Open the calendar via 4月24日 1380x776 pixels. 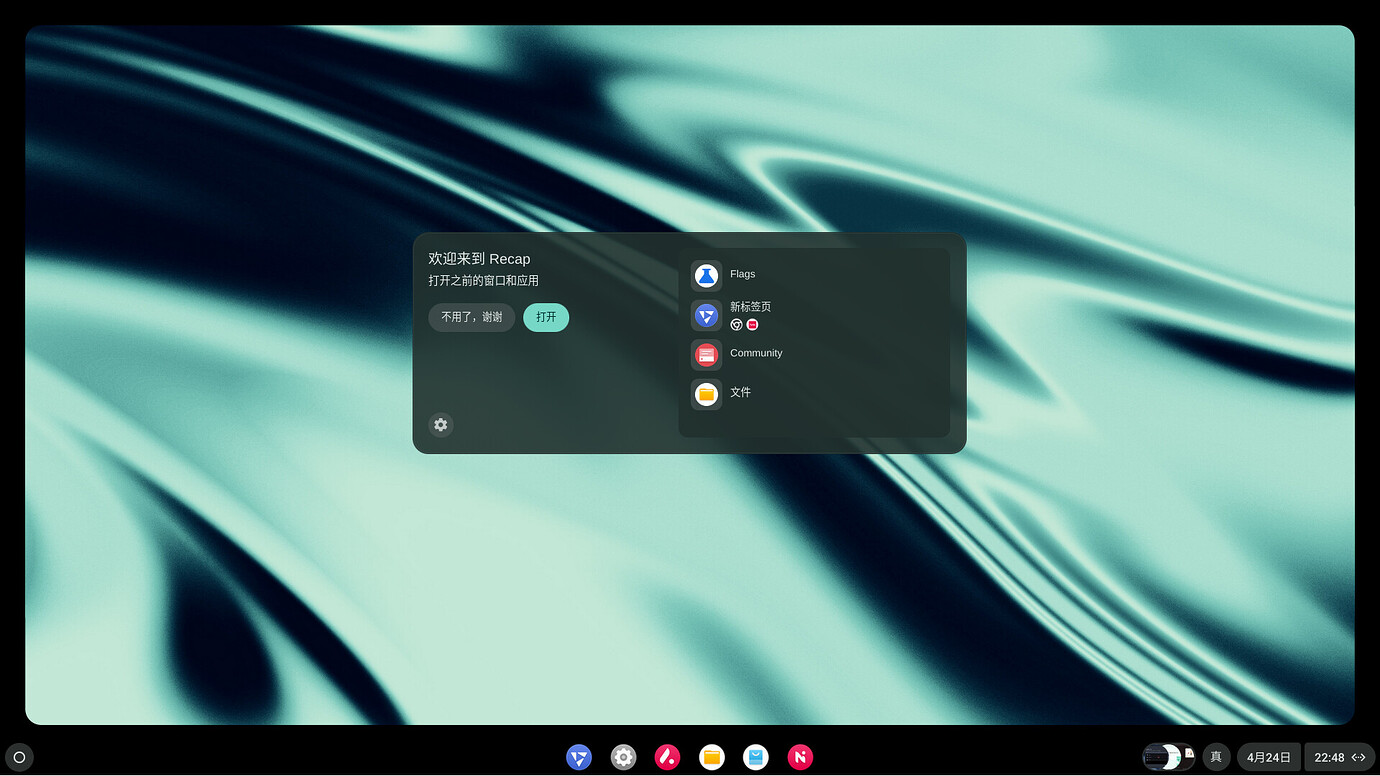coord(1268,757)
